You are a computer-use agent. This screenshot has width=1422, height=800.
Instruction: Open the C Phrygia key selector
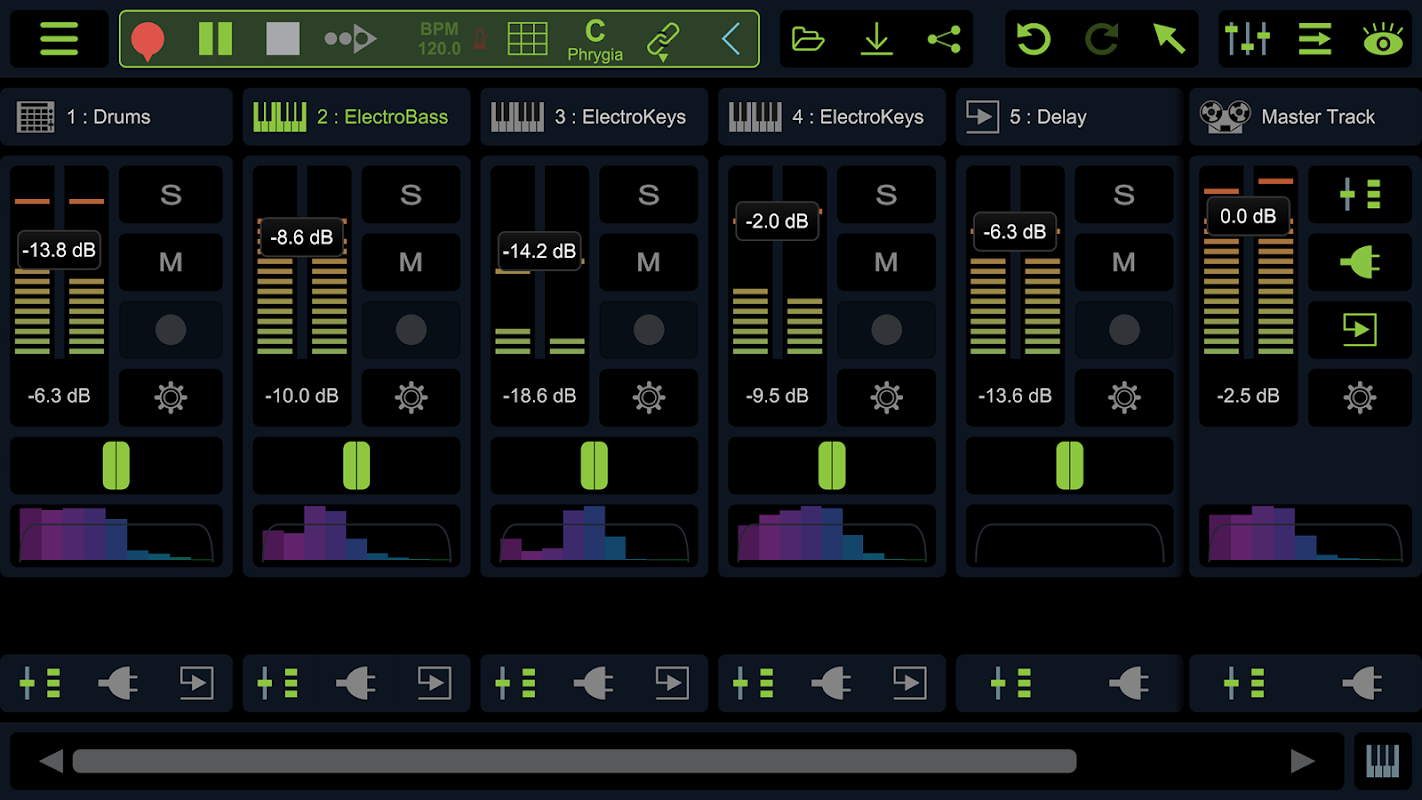tap(595, 40)
